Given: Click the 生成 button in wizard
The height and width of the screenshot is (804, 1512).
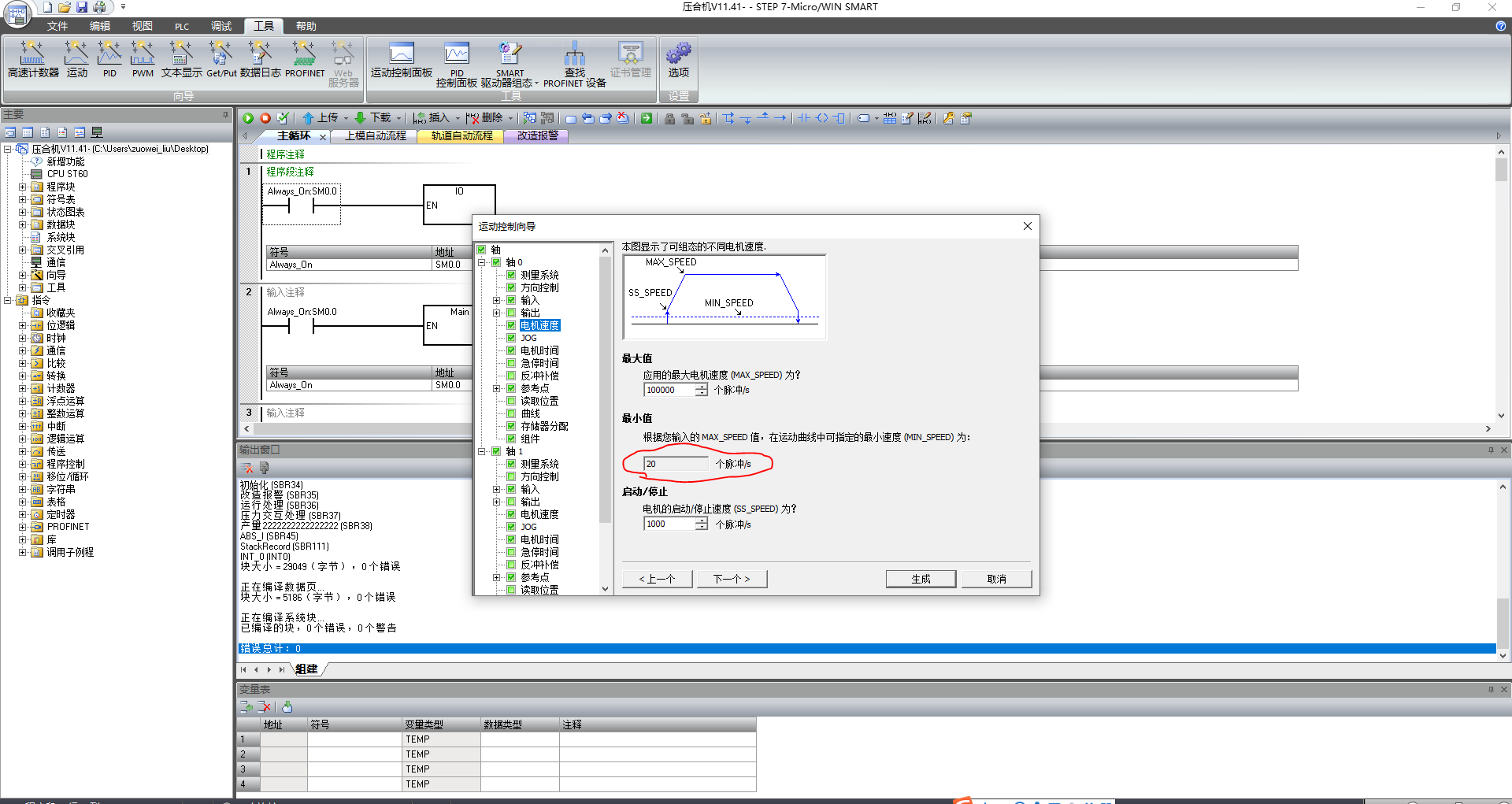Looking at the screenshot, I should 921,579.
